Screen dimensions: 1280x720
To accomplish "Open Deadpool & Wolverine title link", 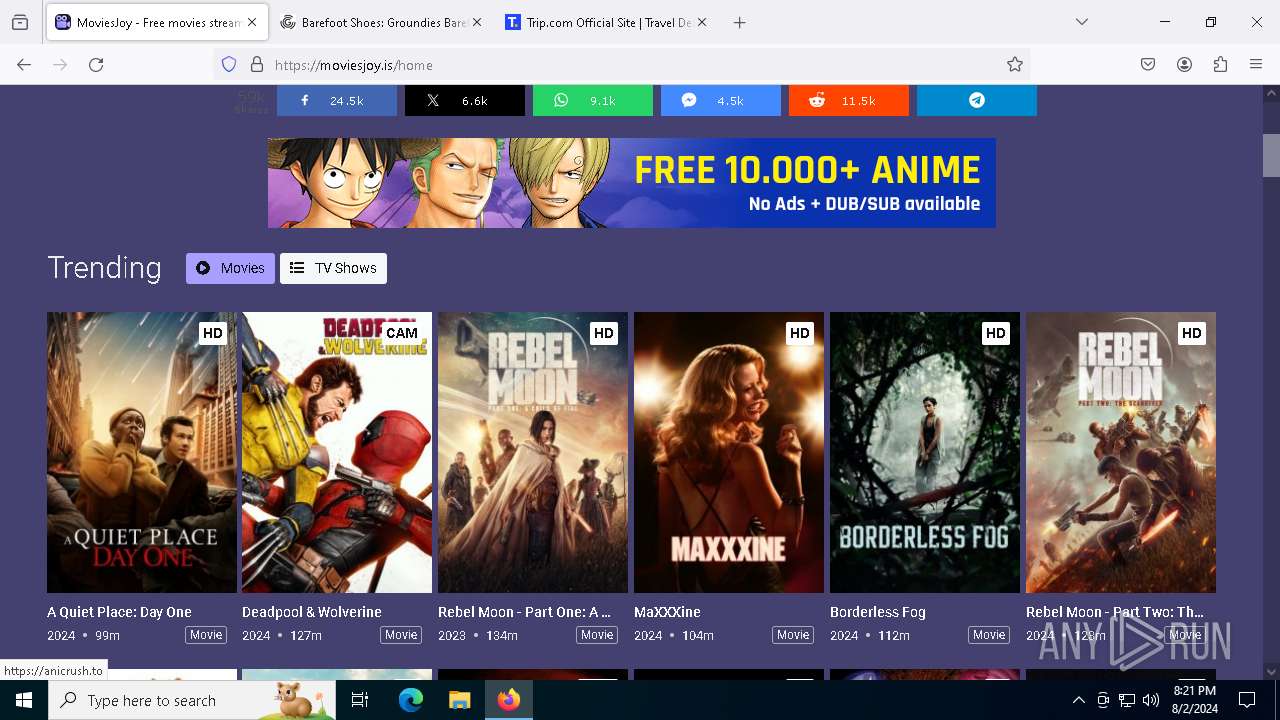I will tap(312, 612).
